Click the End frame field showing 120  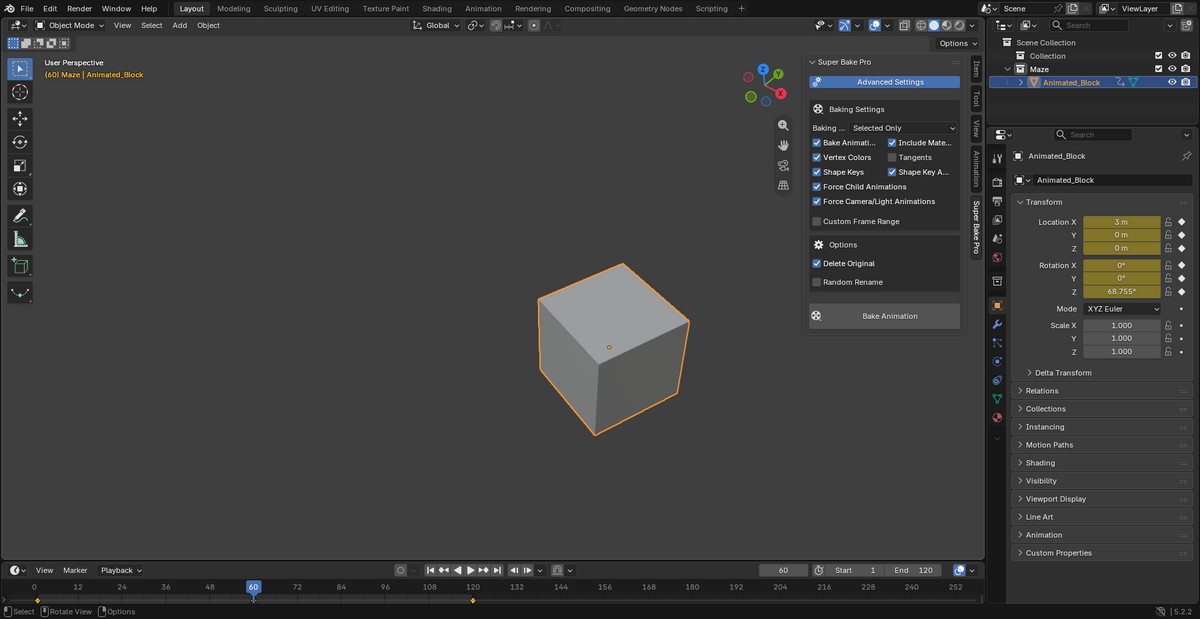coord(914,570)
